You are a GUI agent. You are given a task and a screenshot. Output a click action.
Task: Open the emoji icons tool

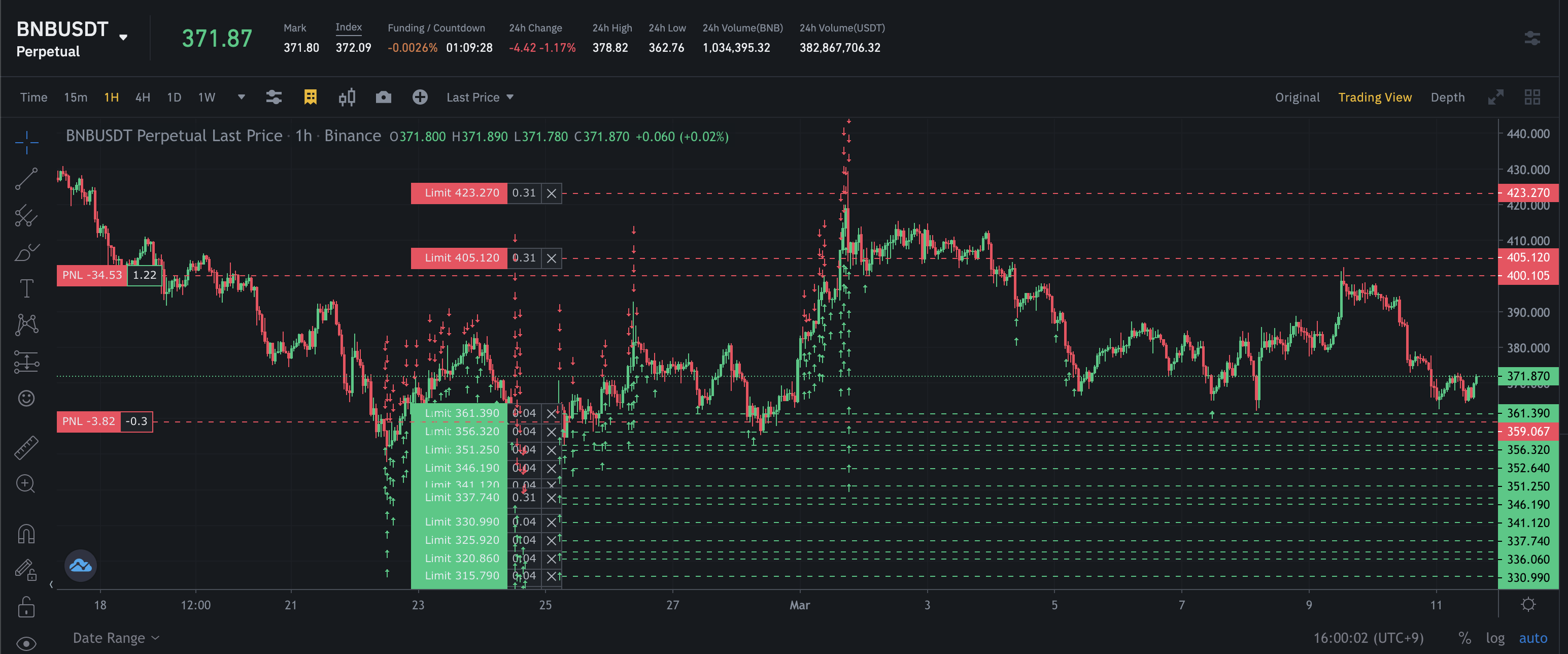[x=26, y=398]
